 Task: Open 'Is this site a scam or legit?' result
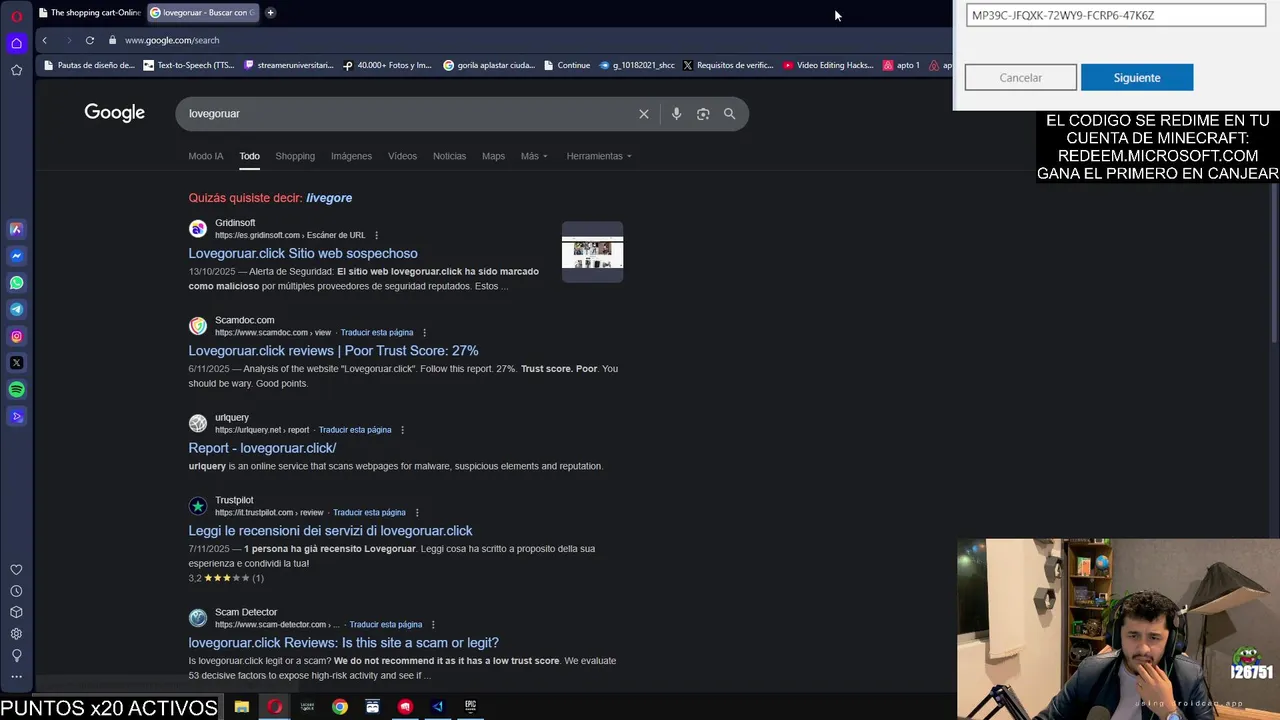343,643
